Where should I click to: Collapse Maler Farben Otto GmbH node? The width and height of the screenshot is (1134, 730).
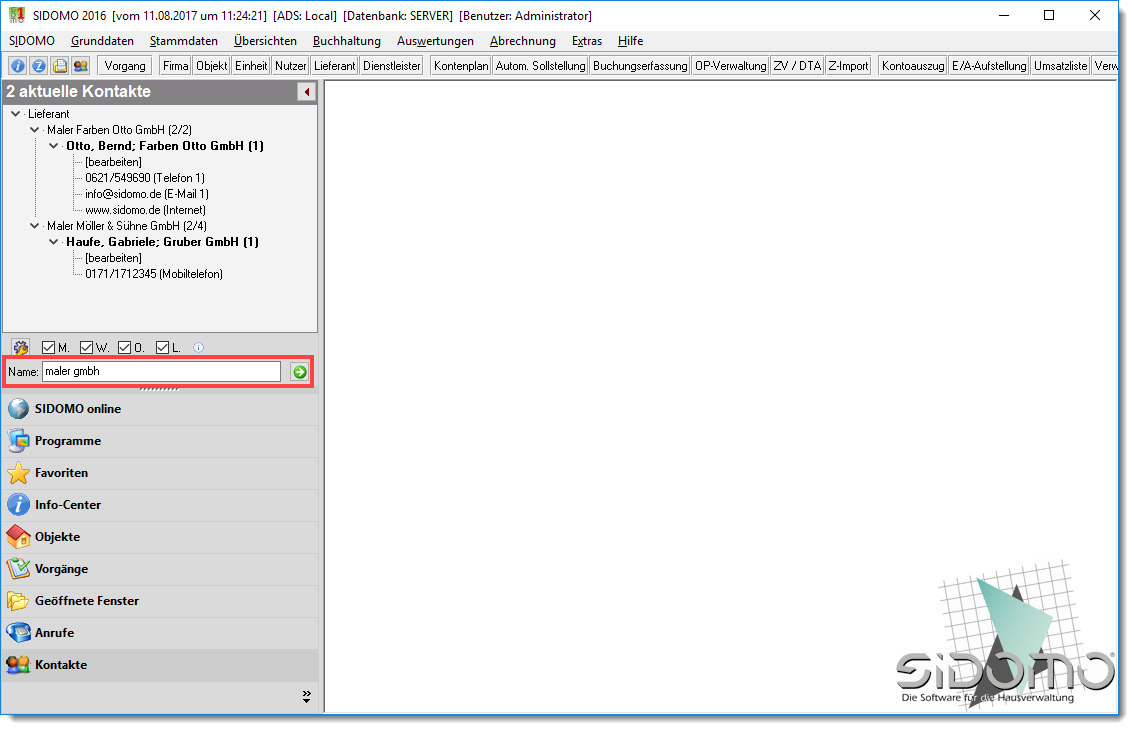click(34, 130)
